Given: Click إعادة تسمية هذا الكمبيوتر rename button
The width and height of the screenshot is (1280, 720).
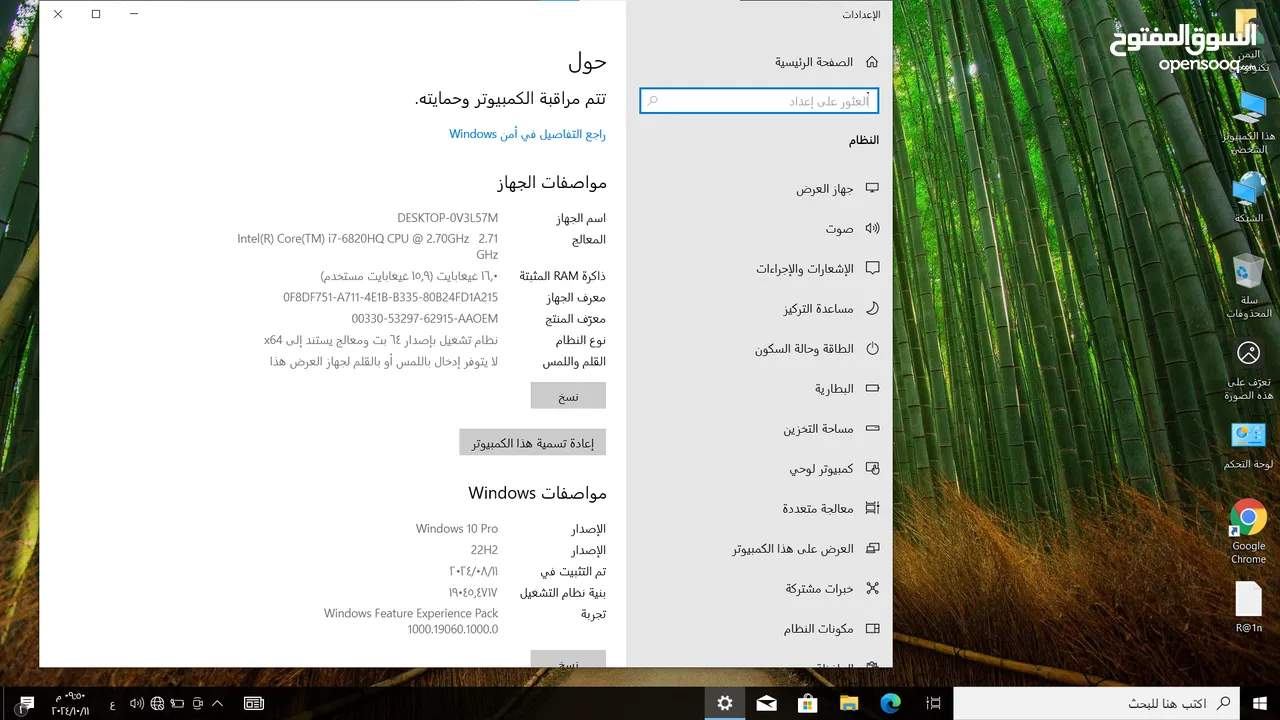Looking at the screenshot, I should [x=533, y=442].
